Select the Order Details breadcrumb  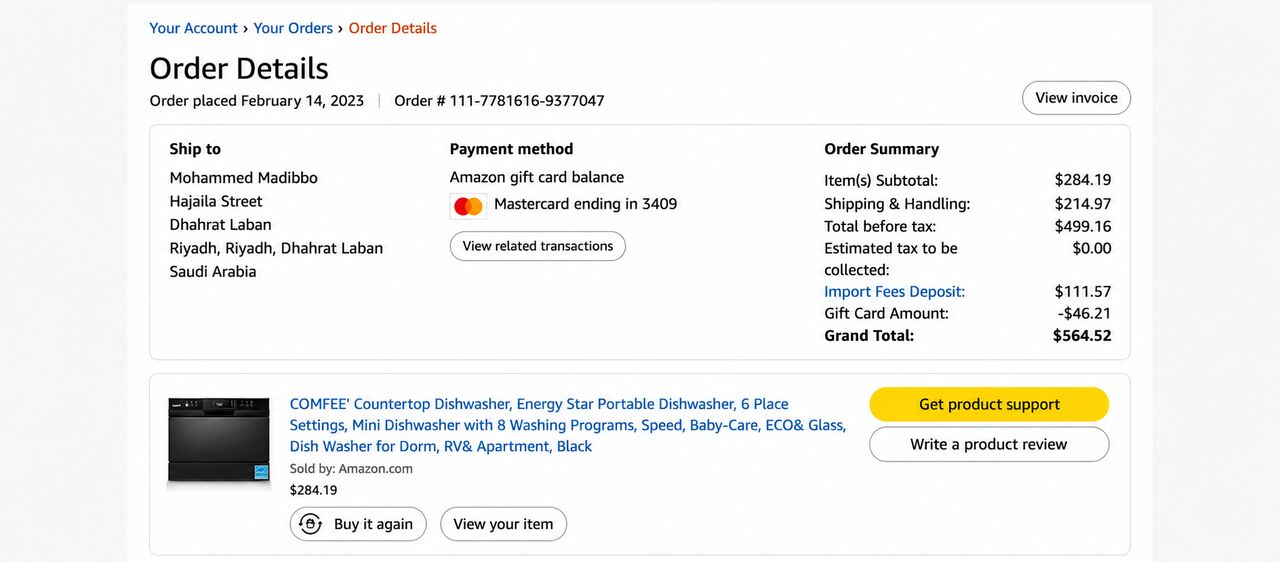pyautogui.click(x=393, y=28)
